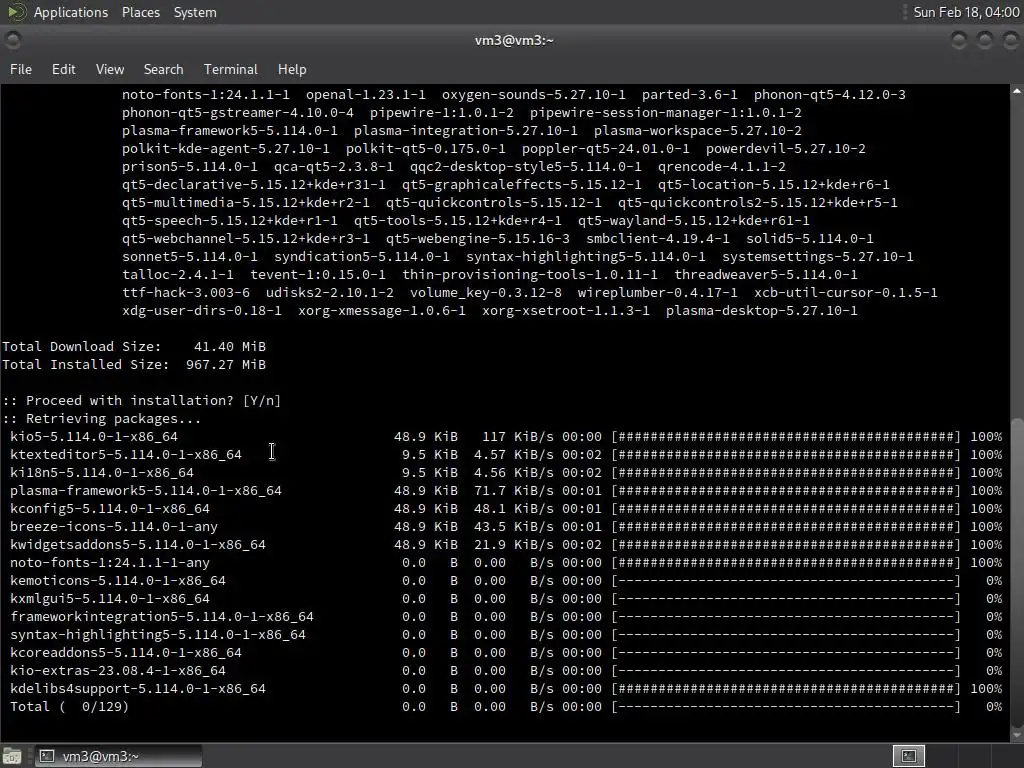Open the terminal View menu
The height and width of the screenshot is (768, 1024).
(x=110, y=69)
